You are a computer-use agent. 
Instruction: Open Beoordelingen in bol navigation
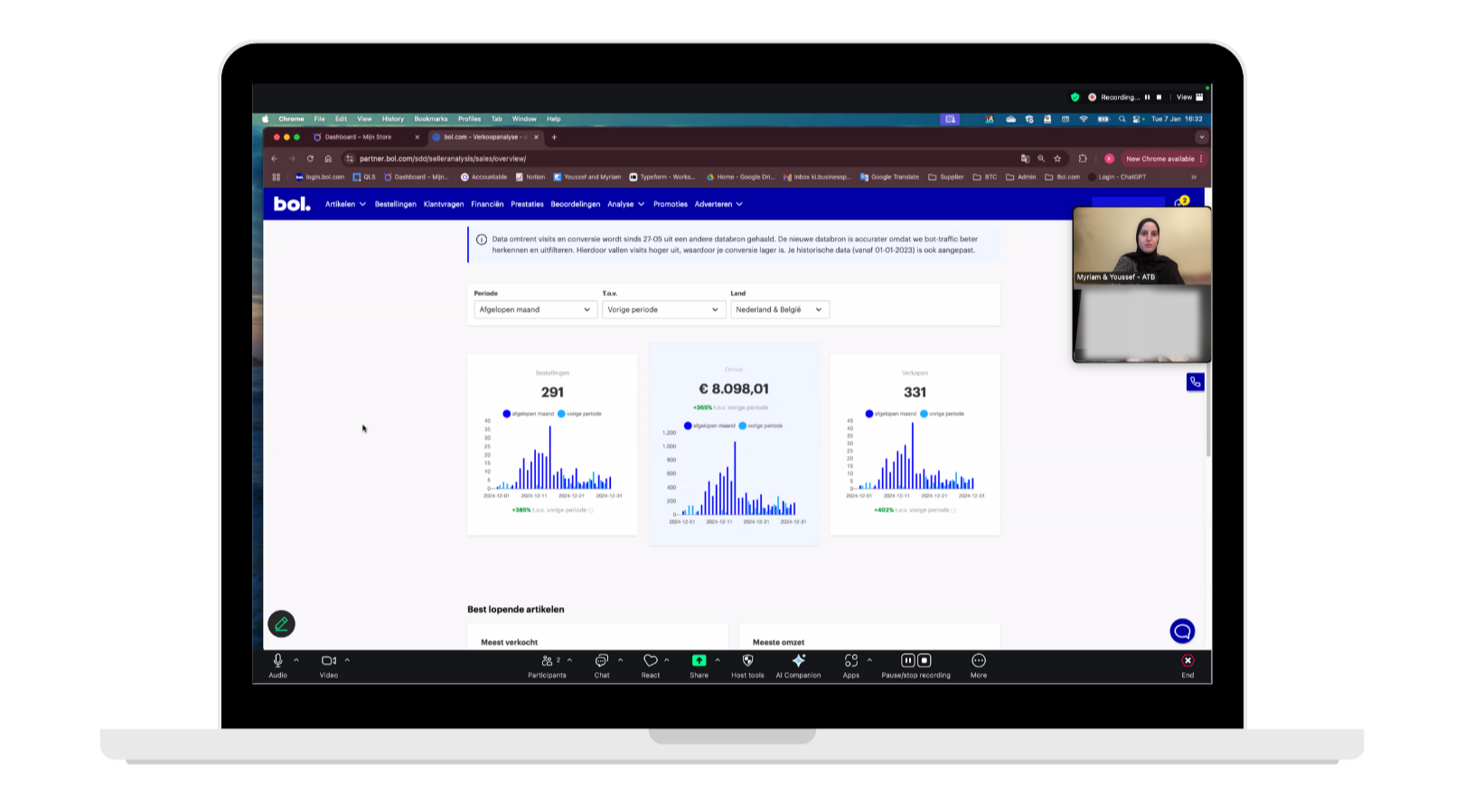click(x=576, y=204)
